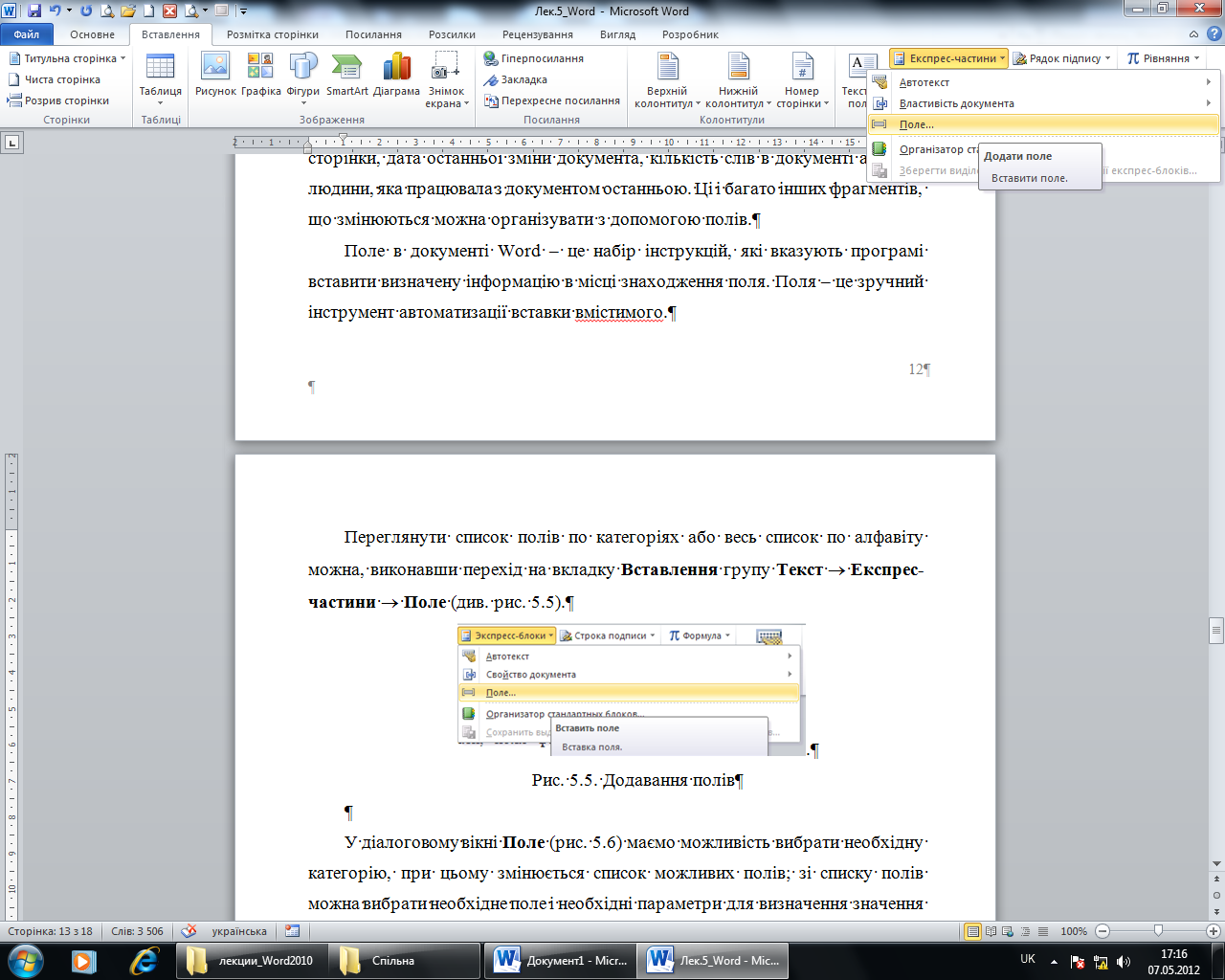Click vertical scrollbar thumb
This screenshot has width=1225, height=980.
tap(1216, 632)
